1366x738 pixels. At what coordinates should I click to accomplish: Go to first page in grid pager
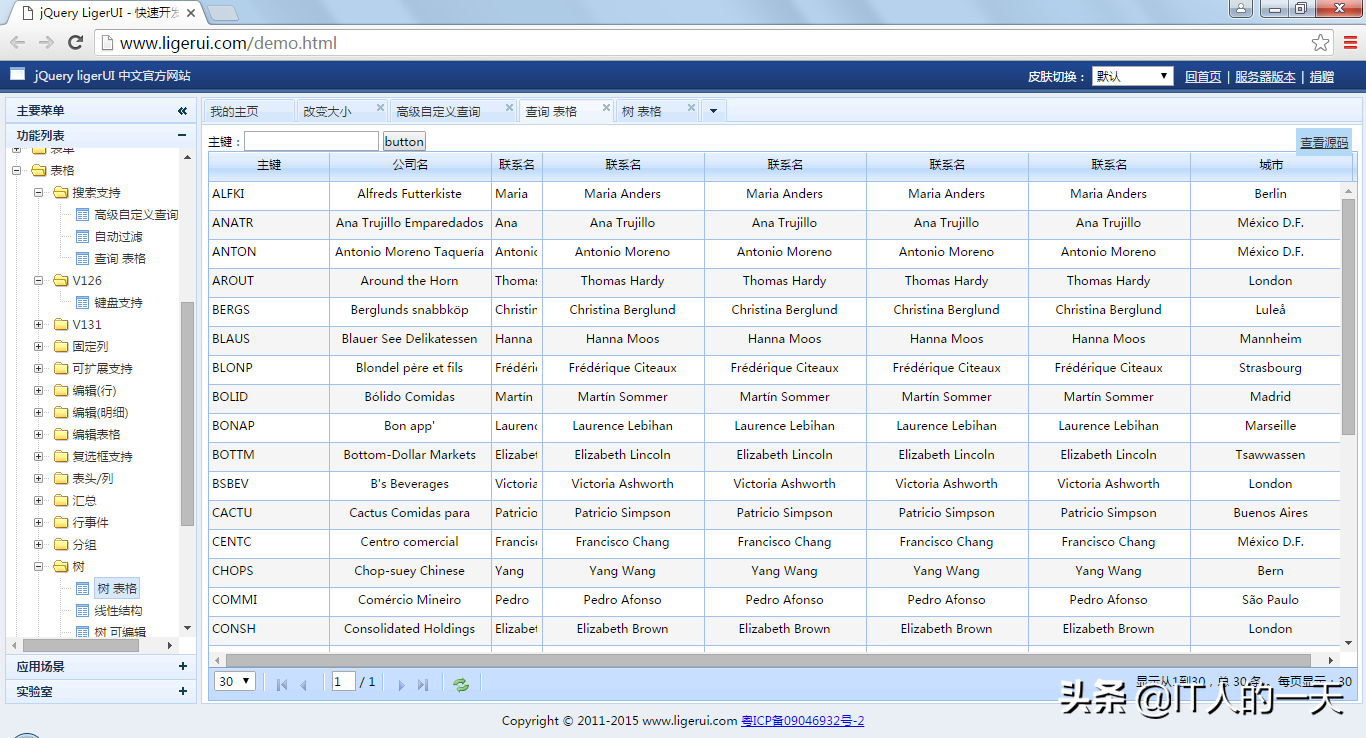click(282, 685)
